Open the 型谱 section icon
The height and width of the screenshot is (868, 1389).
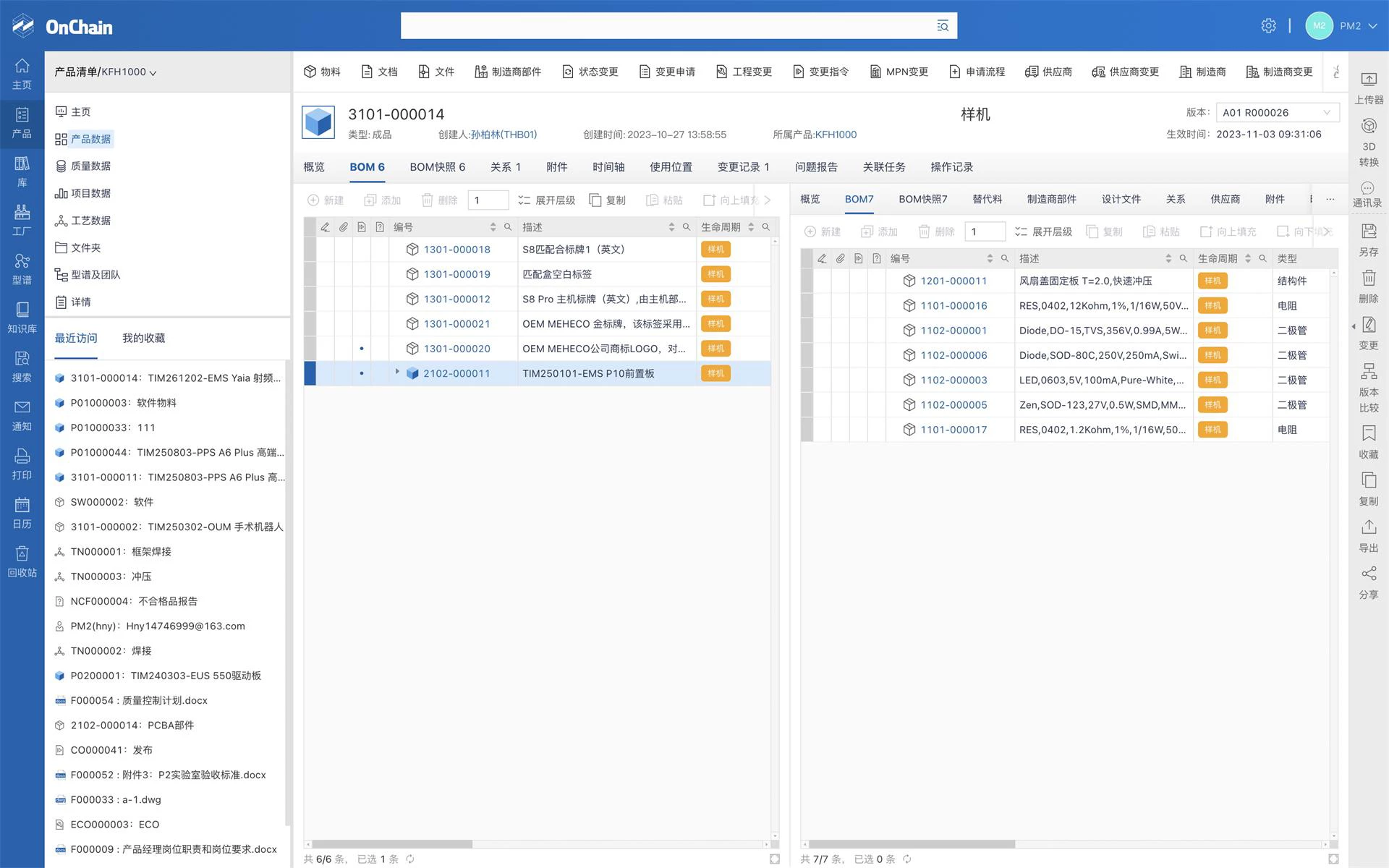coord(22,269)
